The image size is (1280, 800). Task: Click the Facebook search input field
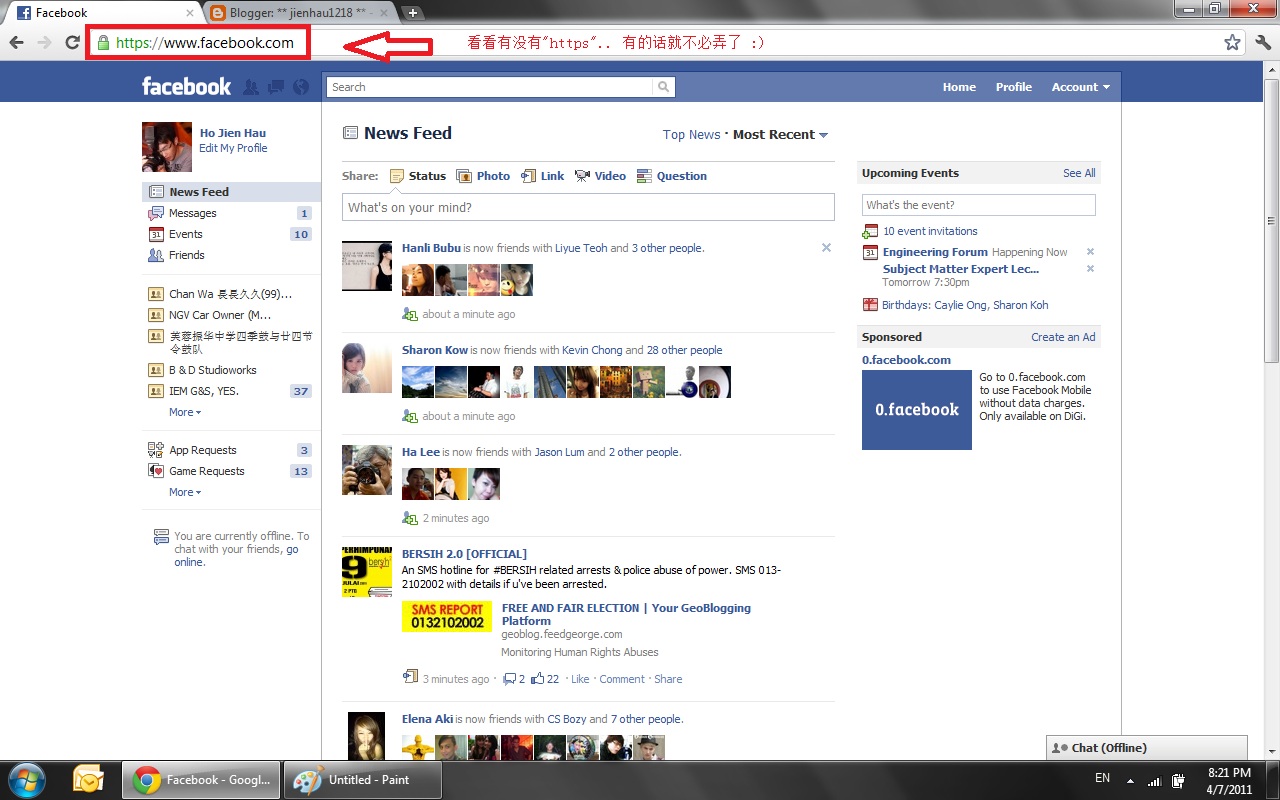click(490, 87)
